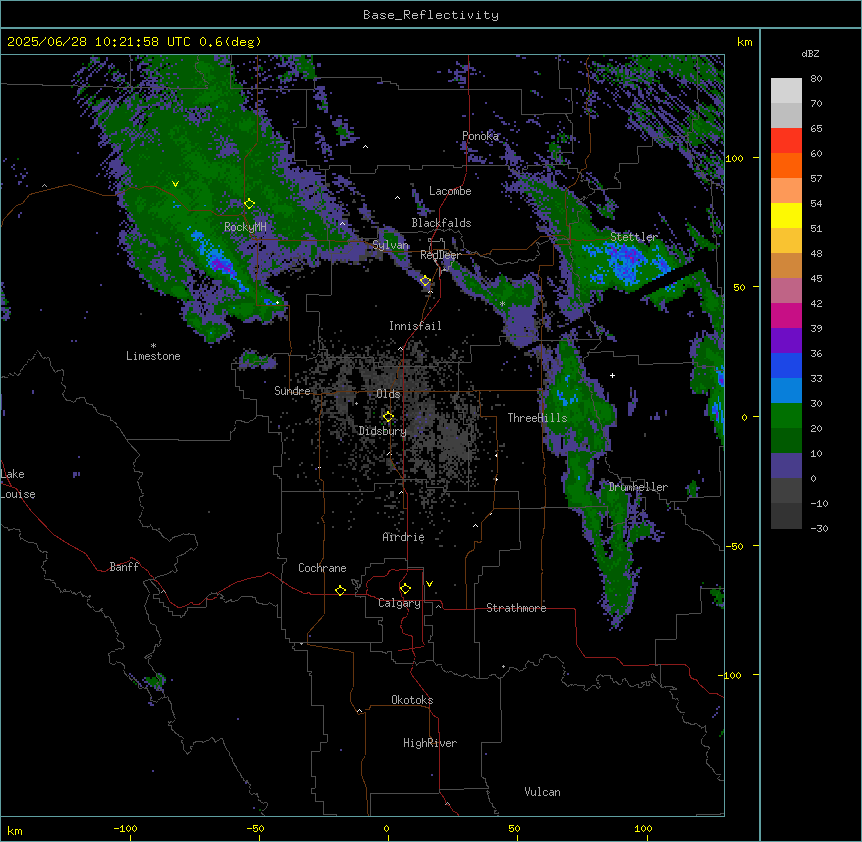
Task: Click the Olds town label
Action: [388, 394]
